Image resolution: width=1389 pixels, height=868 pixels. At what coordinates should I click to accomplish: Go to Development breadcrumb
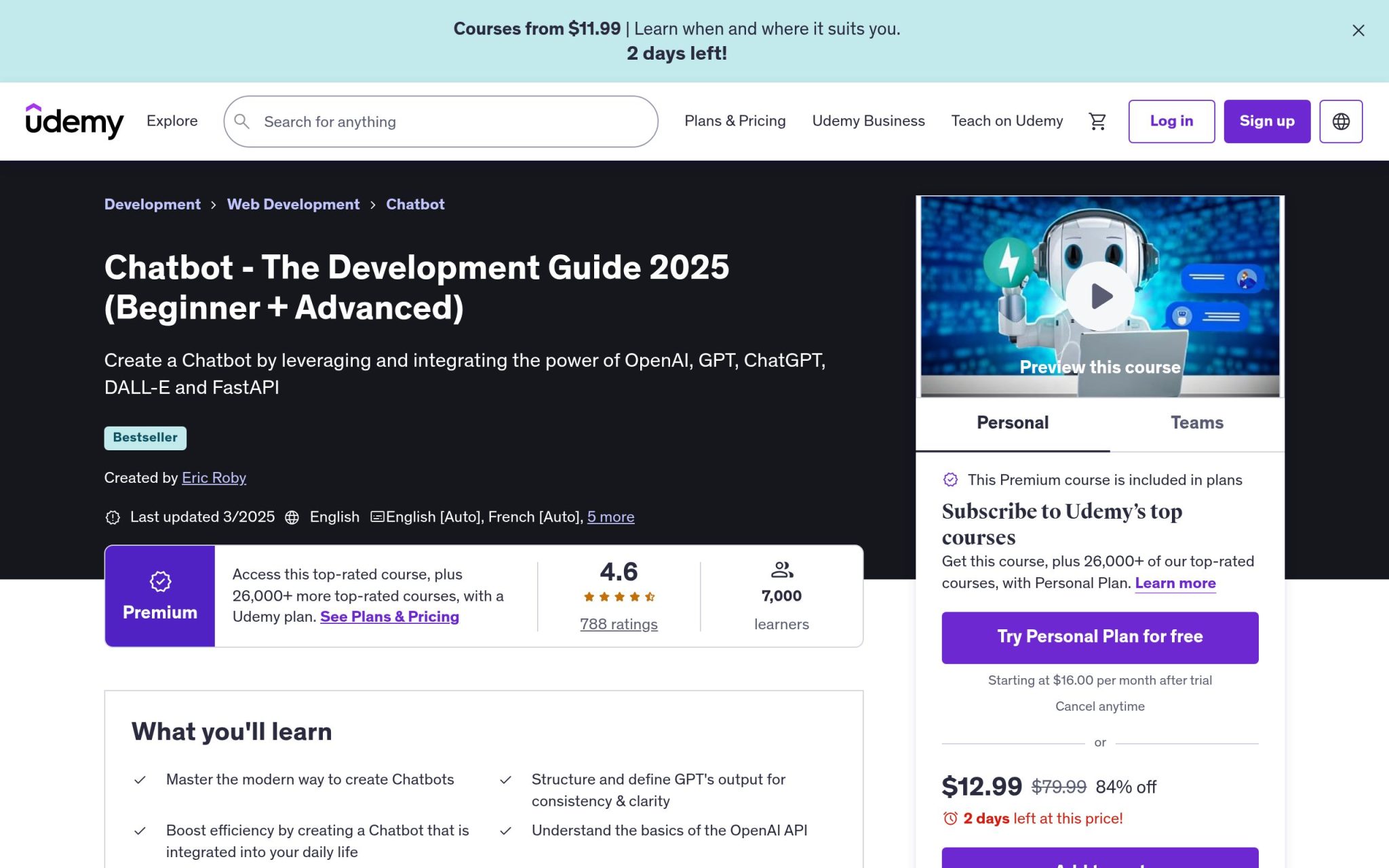[153, 204]
